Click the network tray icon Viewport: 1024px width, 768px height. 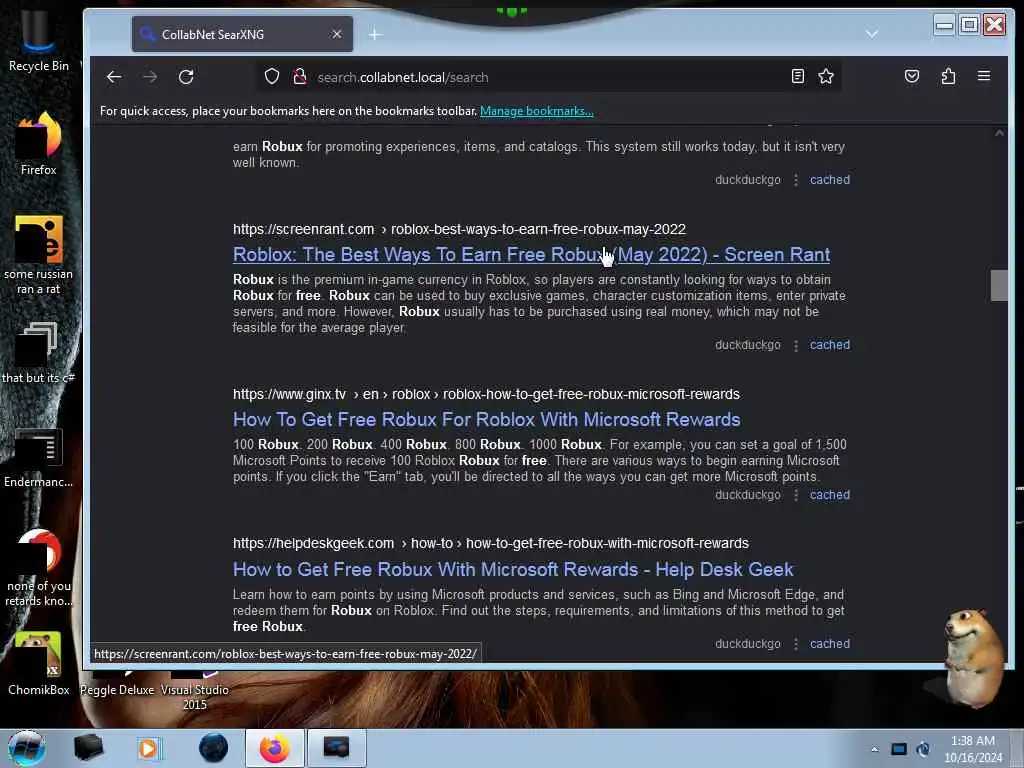point(899,749)
